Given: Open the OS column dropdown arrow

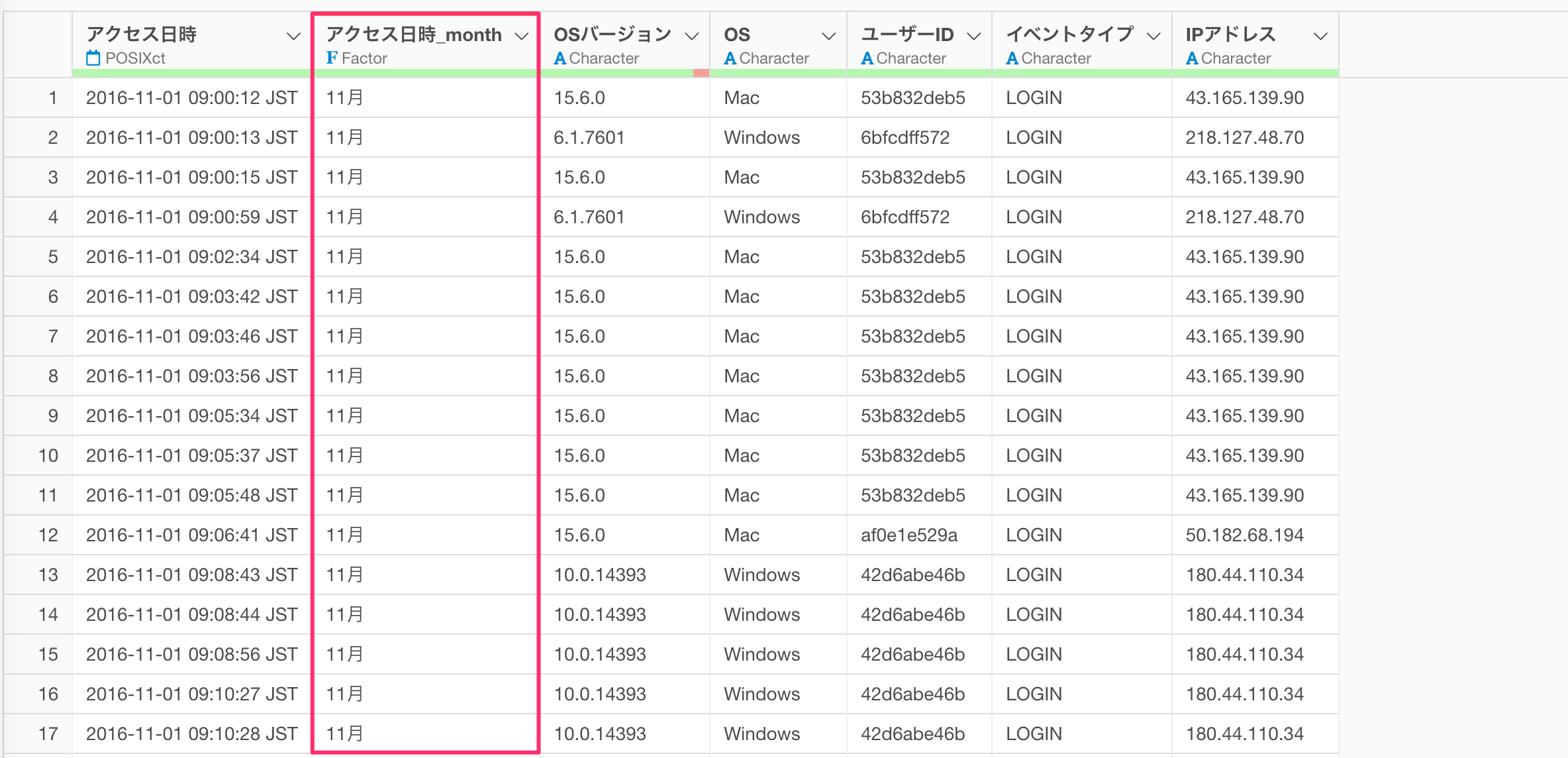Looking at the screenshot, I should click(828, 36).
